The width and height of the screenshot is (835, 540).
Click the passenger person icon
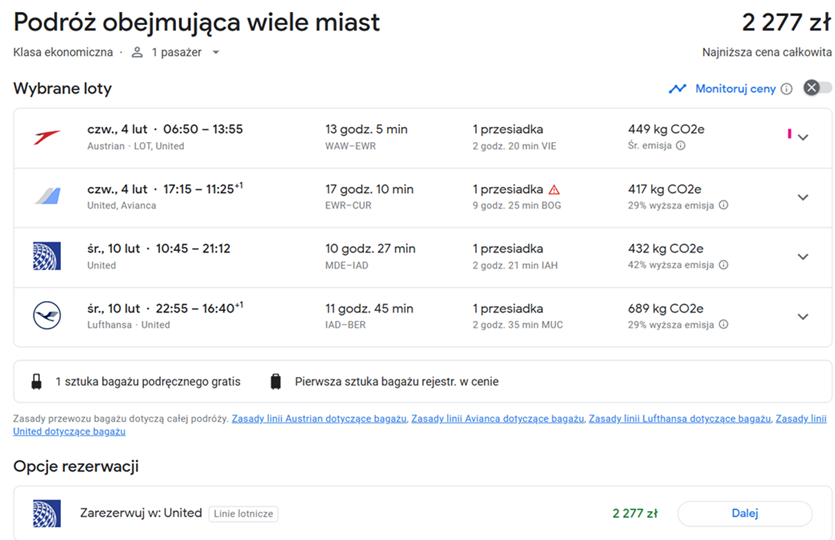point(137,52)
